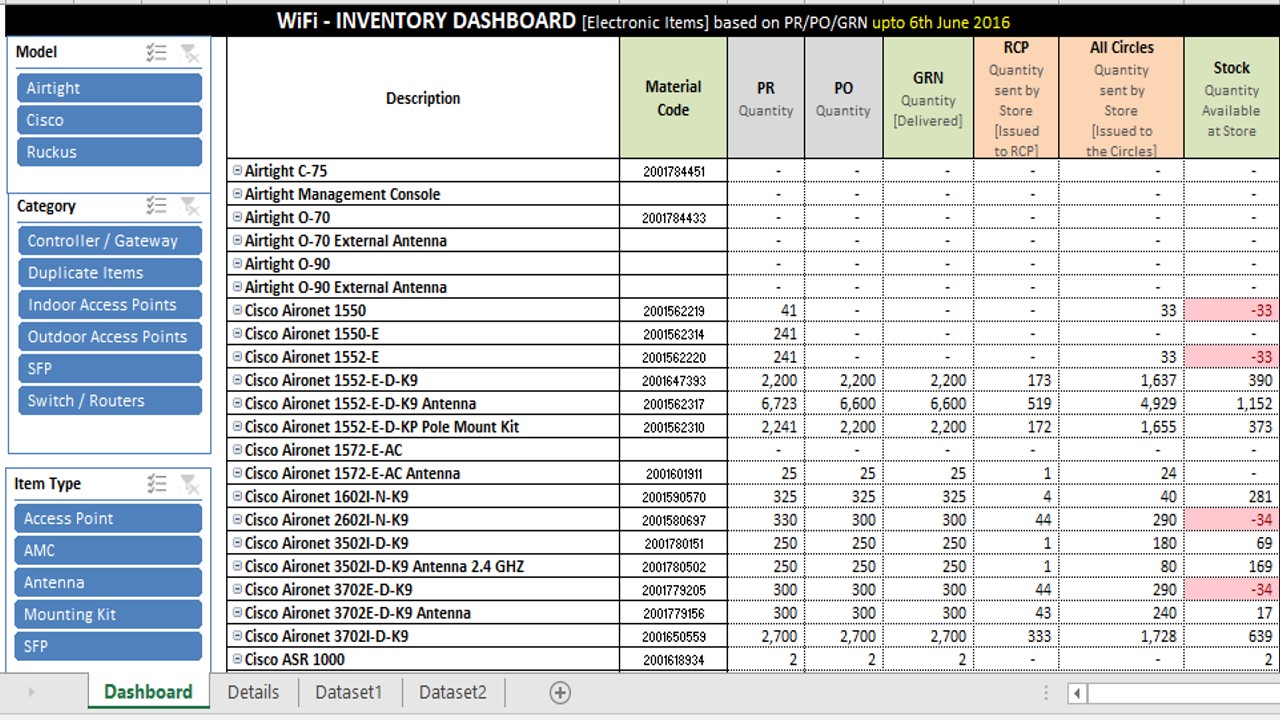Filter Model by Ruckus
This screenshot has width=1280, height=720.
pos(109,152)
